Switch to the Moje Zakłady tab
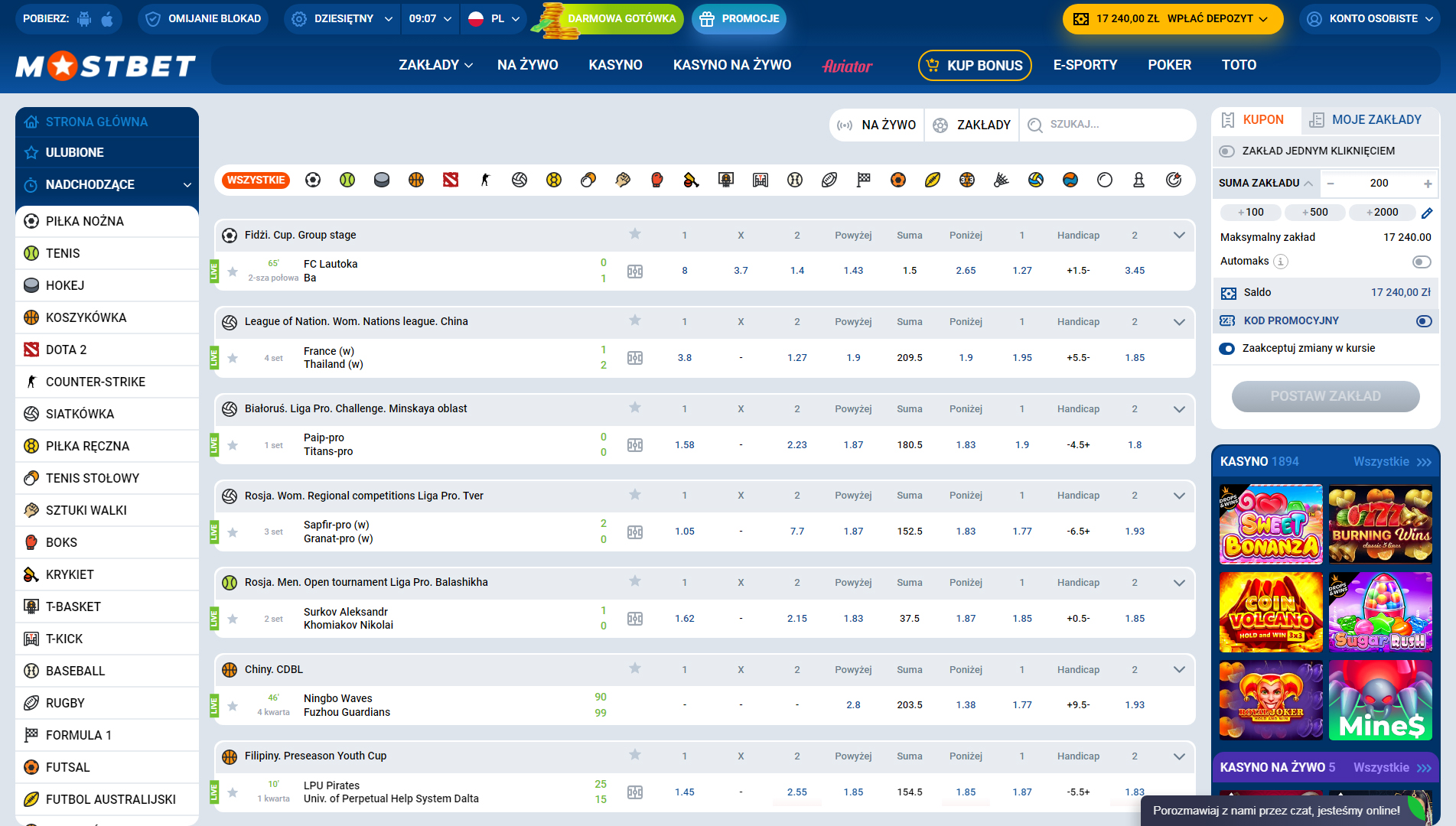 [1370, 120]
